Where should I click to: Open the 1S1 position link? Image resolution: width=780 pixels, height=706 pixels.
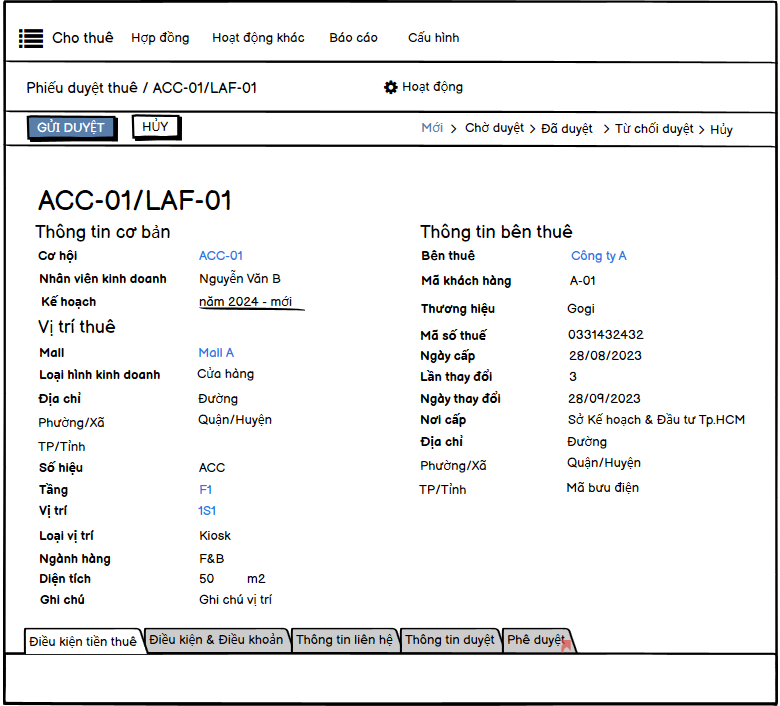[207, 511]
